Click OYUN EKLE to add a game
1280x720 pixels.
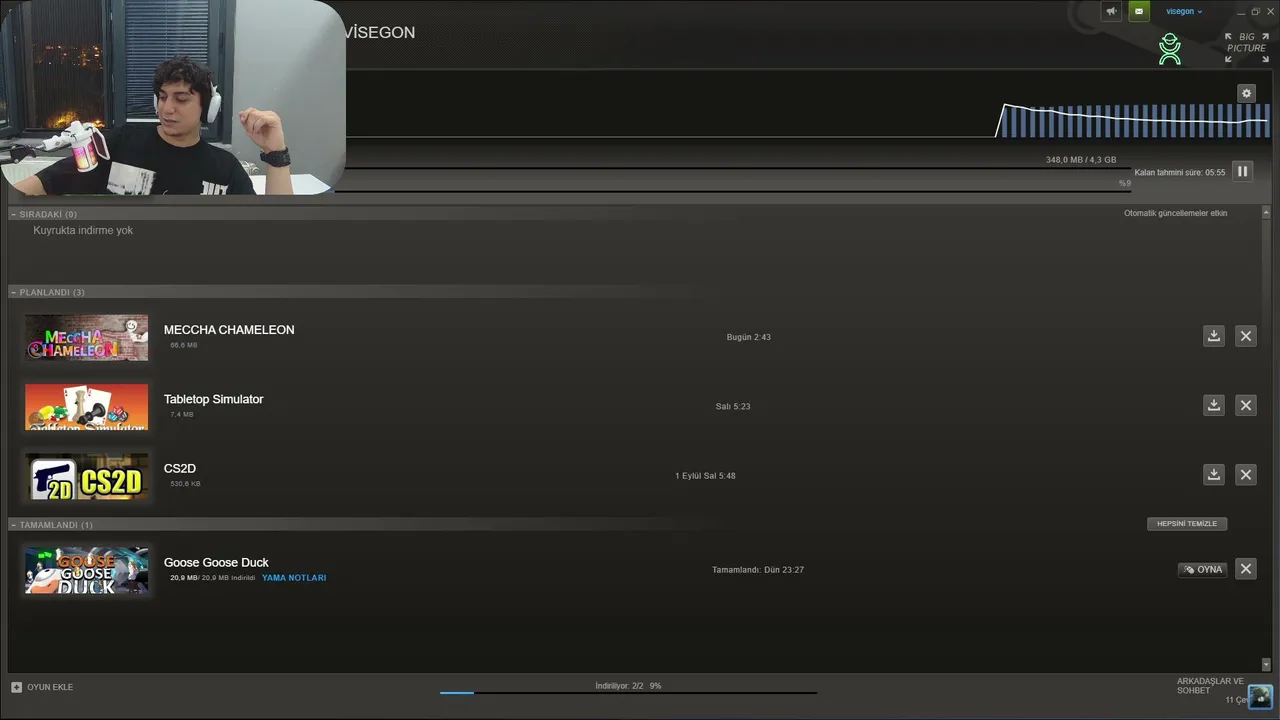[x=42, y=687]
